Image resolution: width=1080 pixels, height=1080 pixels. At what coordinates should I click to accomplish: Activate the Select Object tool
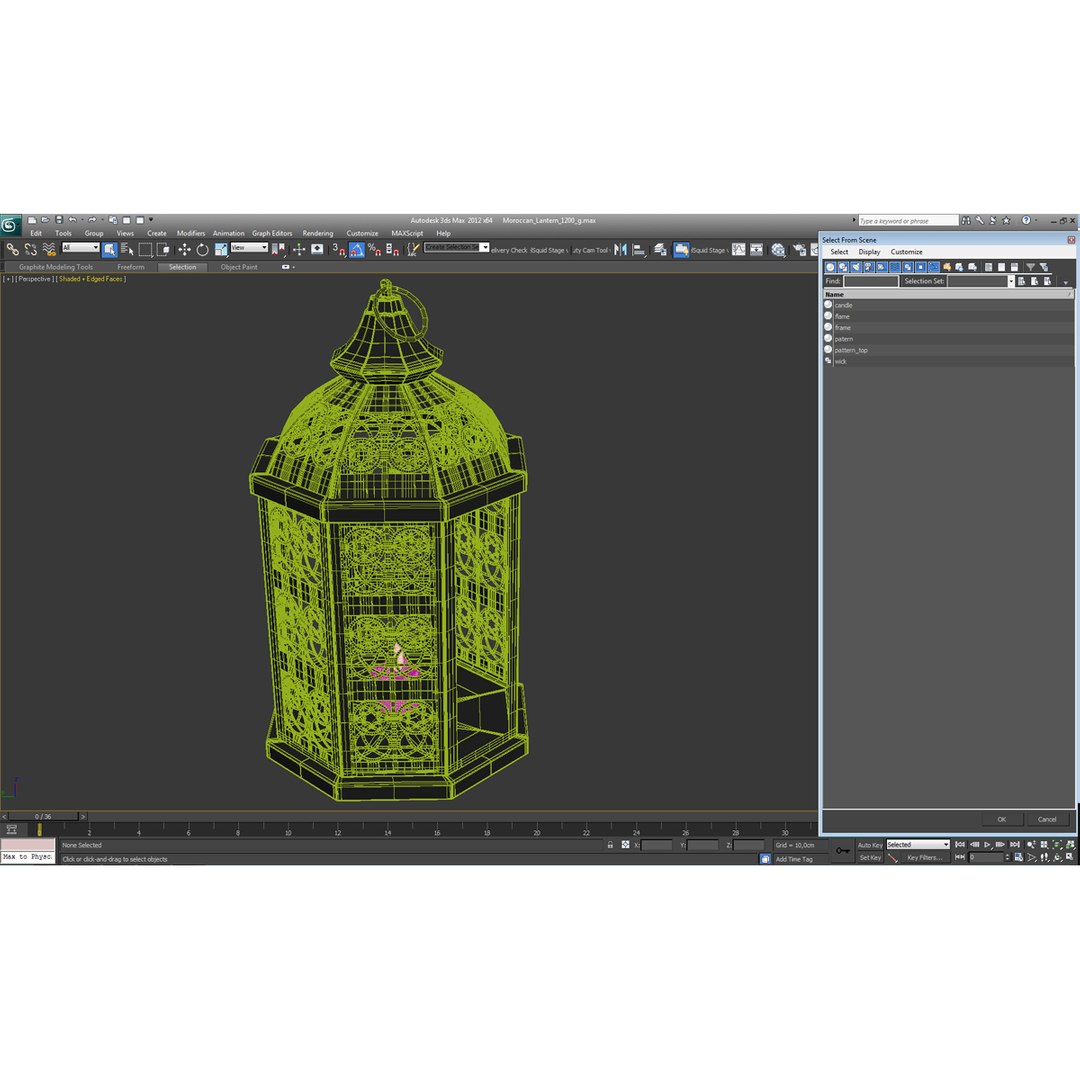(x=110, y=249)
